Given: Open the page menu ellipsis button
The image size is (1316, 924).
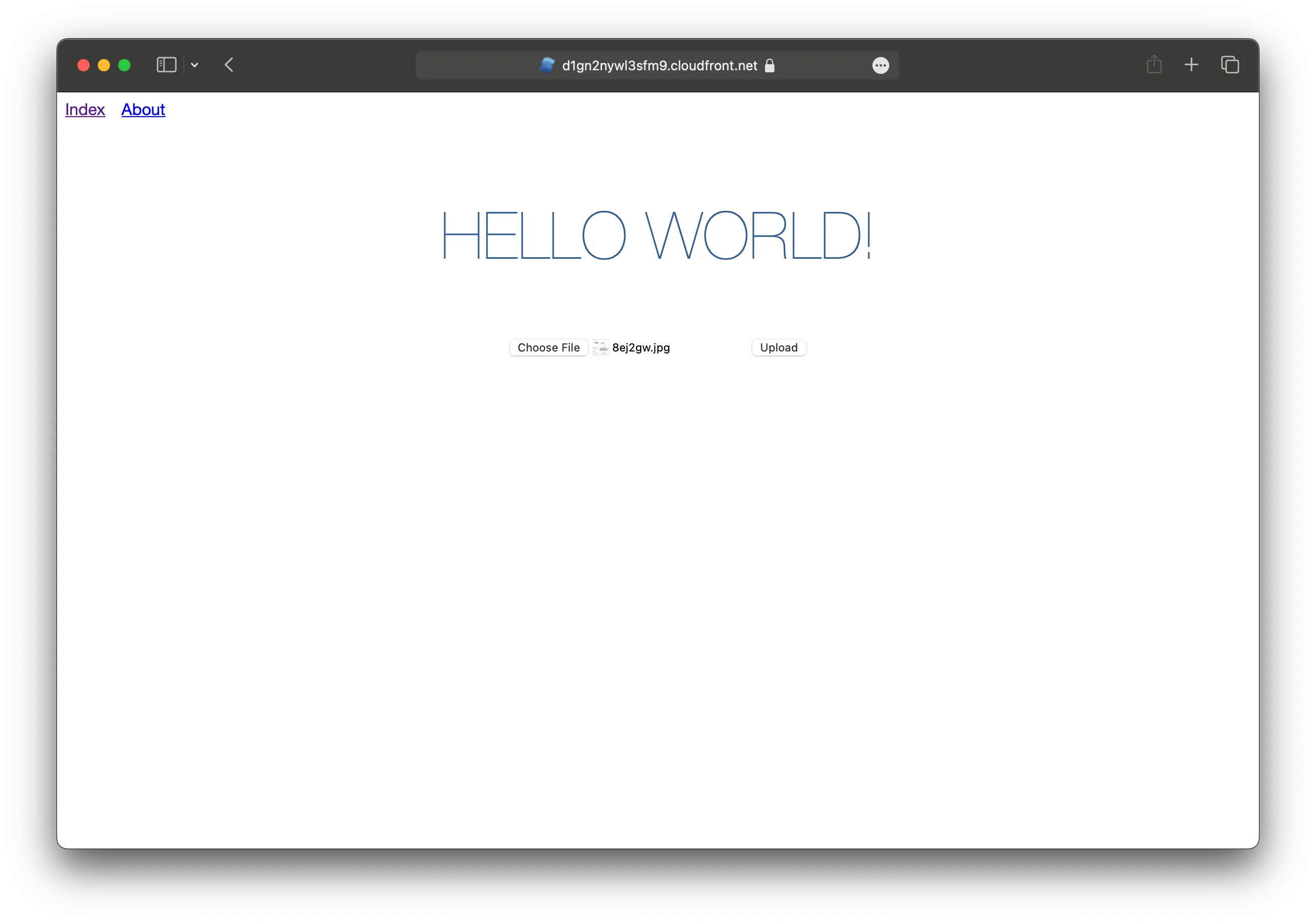Looking at the screenshot, I should [881, 66].
